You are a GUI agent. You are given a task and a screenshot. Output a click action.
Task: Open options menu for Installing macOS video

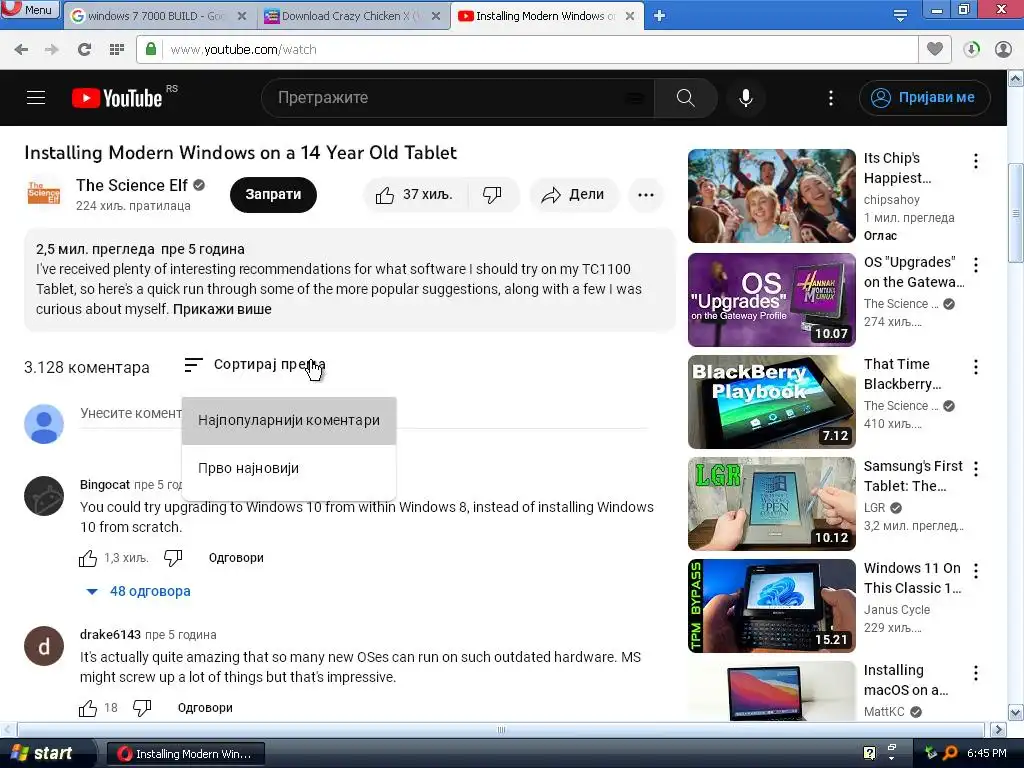[x=976, y=673]
